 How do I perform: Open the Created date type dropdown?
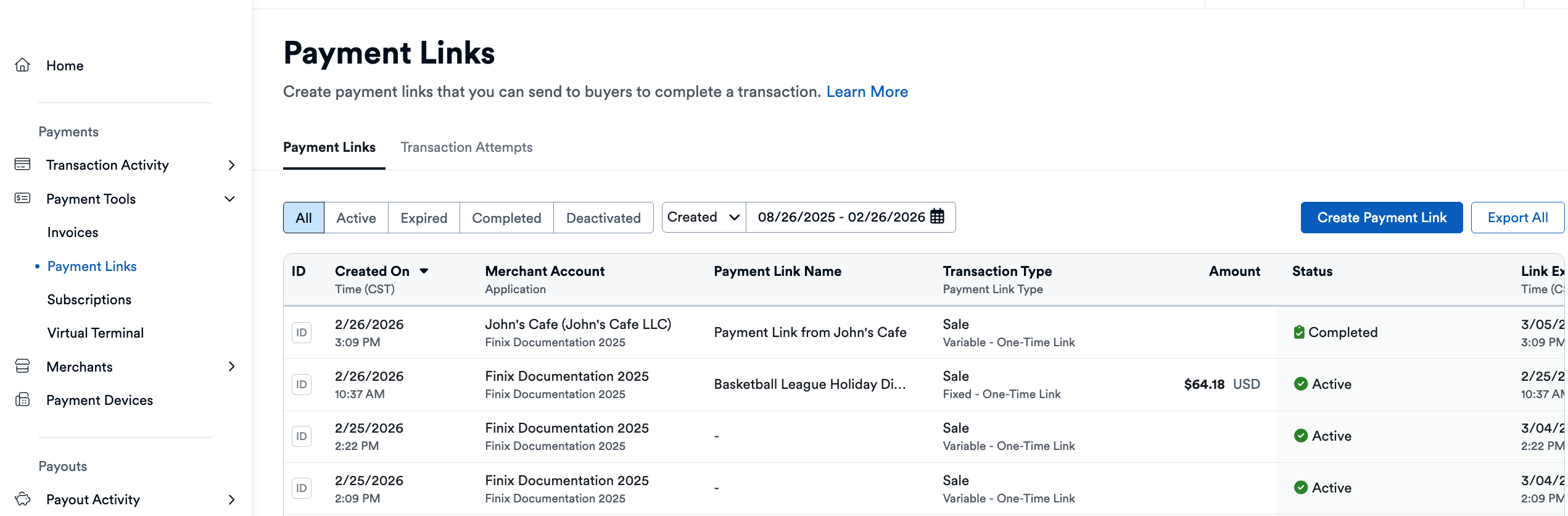[703, 217]
